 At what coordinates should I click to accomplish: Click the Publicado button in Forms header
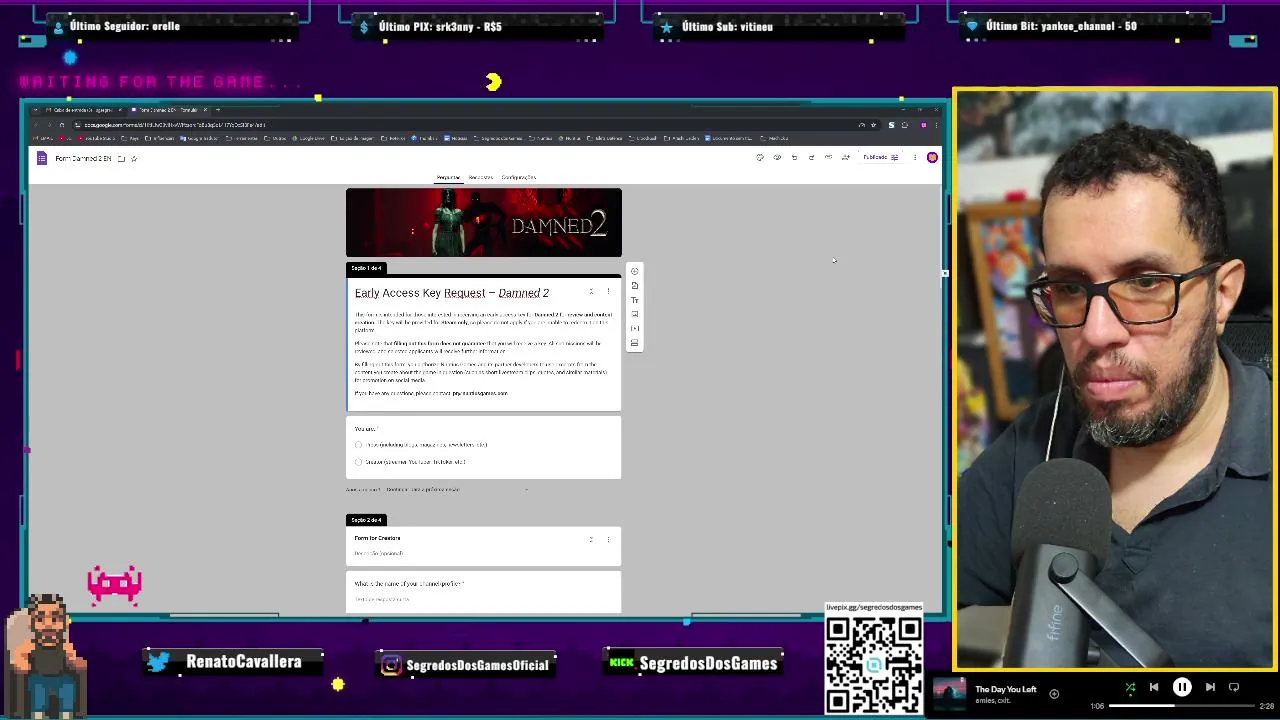click(x=880, y=157)
